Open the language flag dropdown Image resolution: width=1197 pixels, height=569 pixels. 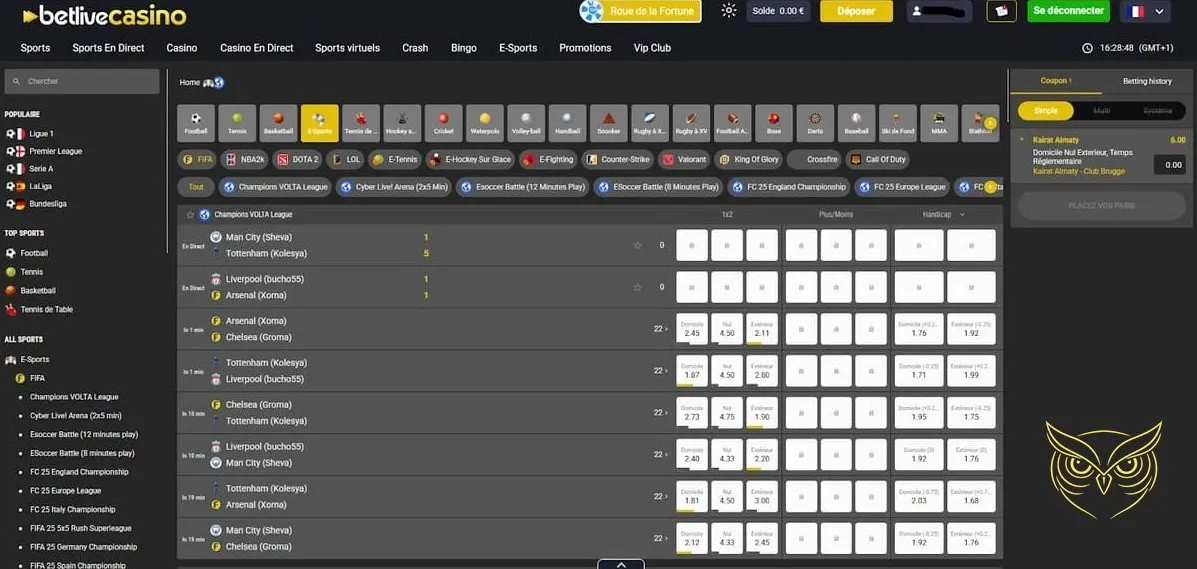click(1145, 11)
